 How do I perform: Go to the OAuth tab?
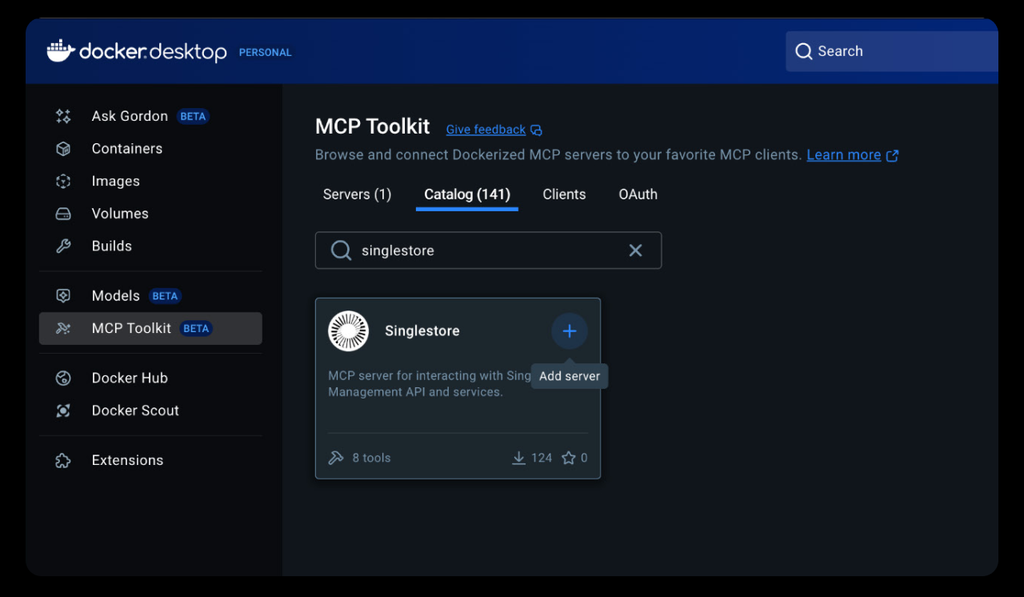click(638, 195)
